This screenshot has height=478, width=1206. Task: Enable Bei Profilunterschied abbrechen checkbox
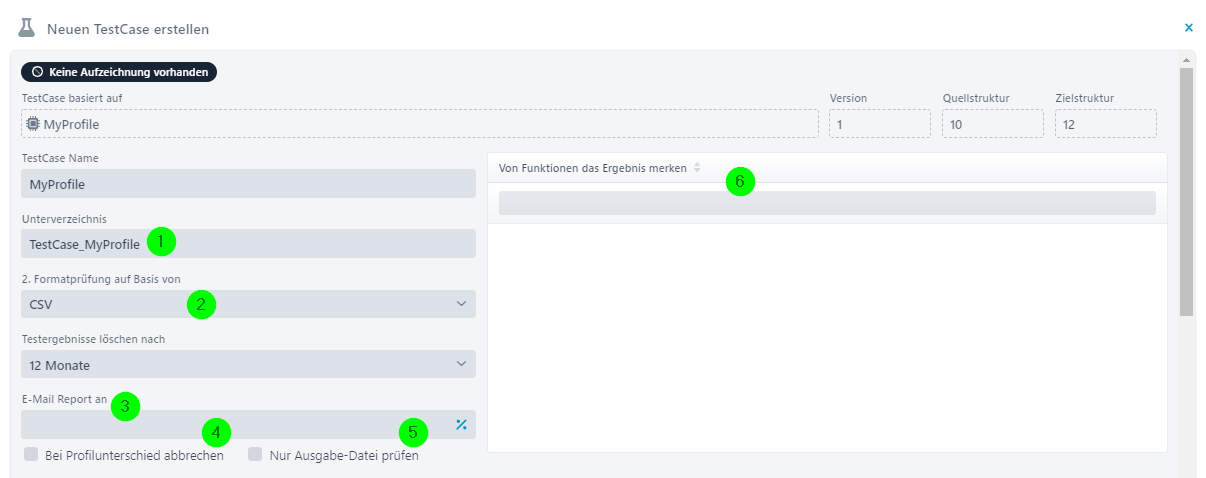[x=31, y=455]
